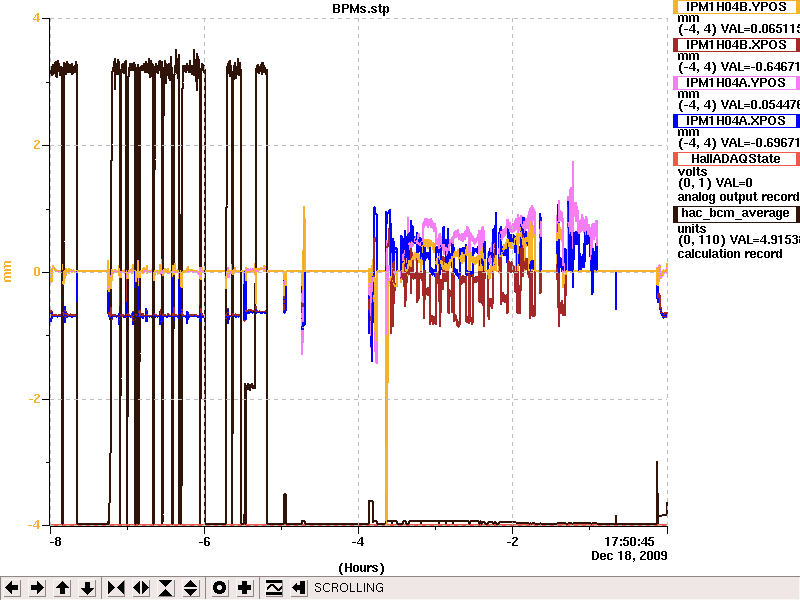Select IPM1H04A.YPOS curve in the legend
Image resolution: width=800 pixels, height=600 pixels.
click(x=736, y=83)
